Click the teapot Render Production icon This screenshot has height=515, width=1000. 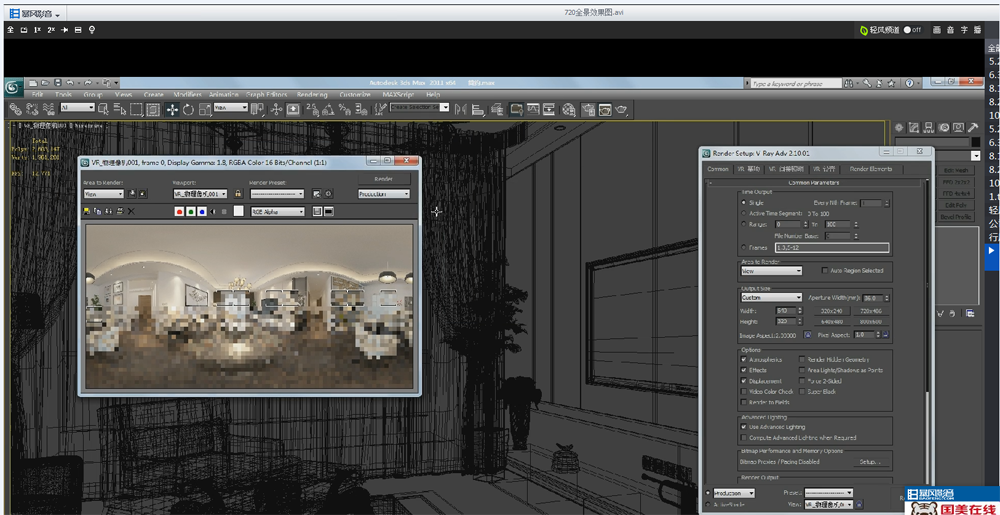(621, 109)
